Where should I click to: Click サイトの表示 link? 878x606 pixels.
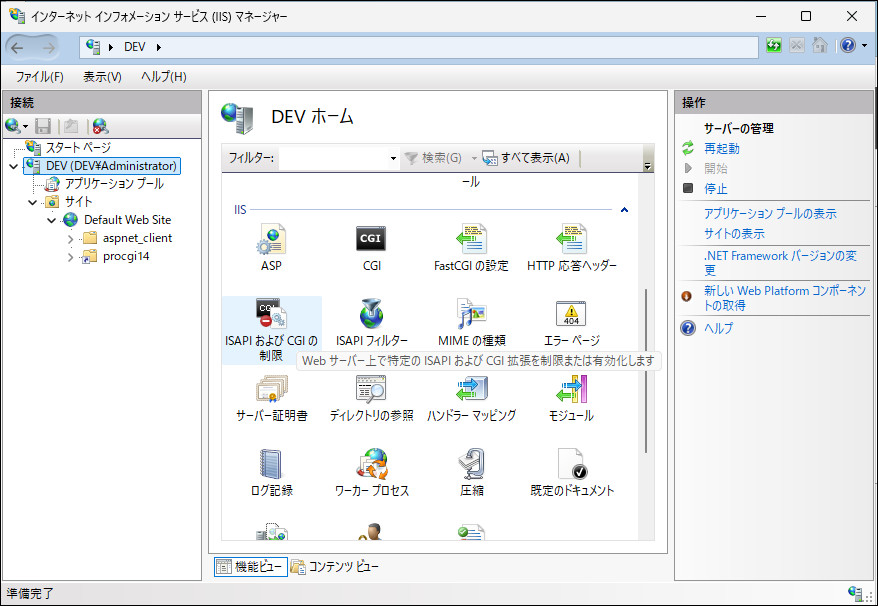coord(734,234)
